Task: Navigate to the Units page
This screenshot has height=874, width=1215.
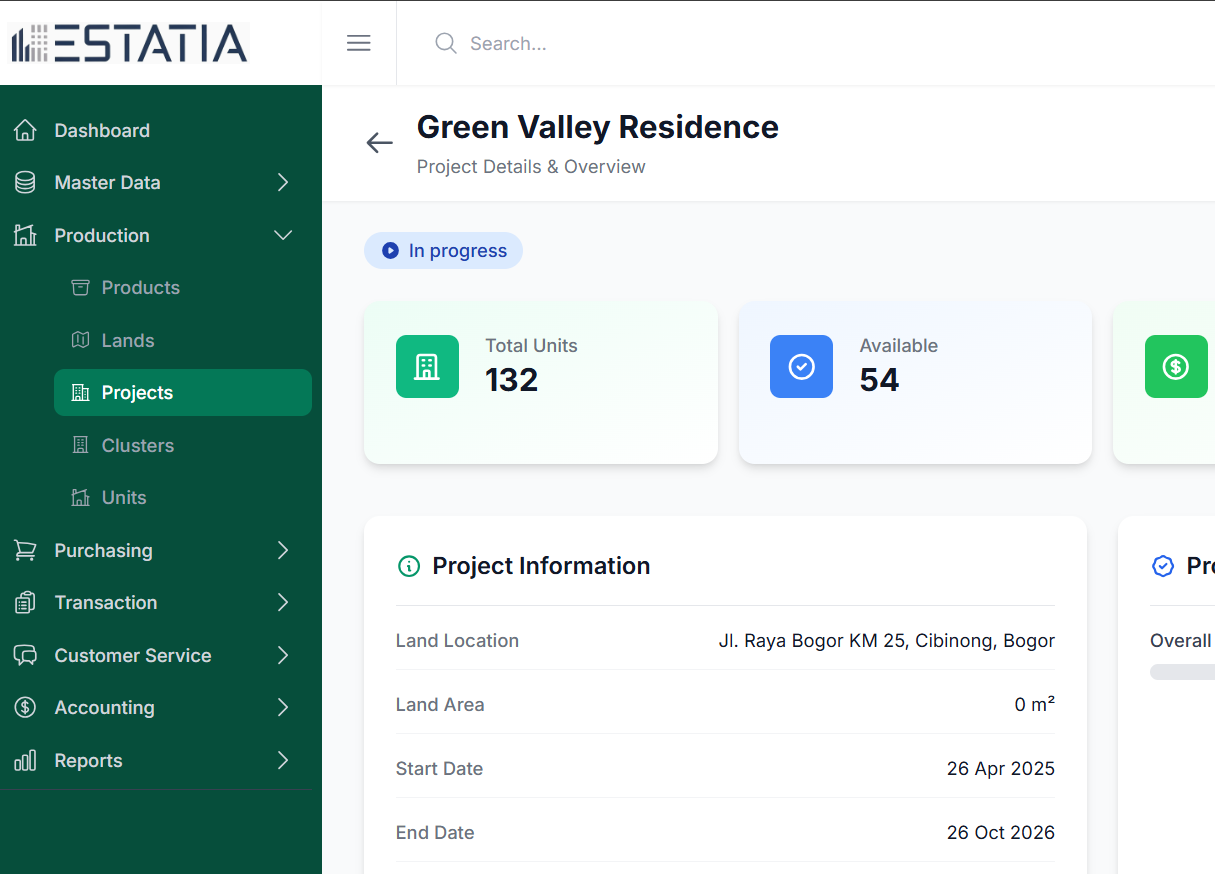Action: 124,498
